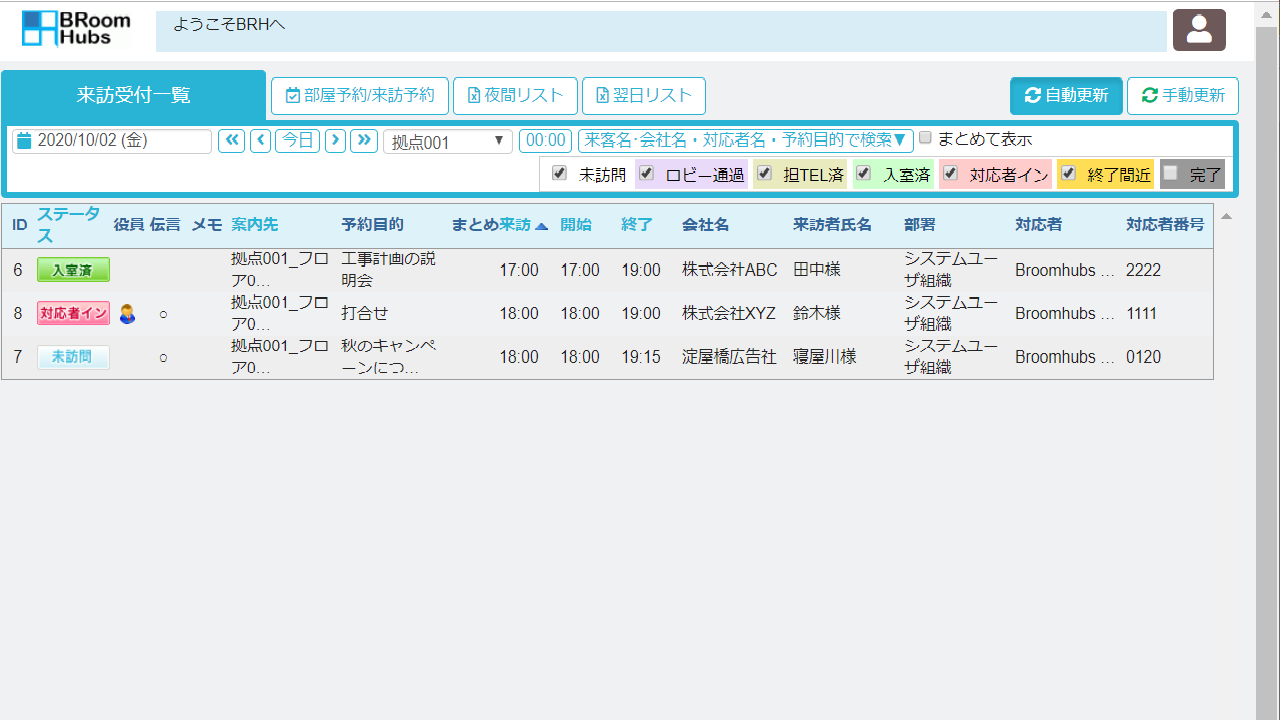
Task: Open the 拠点001 location dropdown
Action: point(448,142)
